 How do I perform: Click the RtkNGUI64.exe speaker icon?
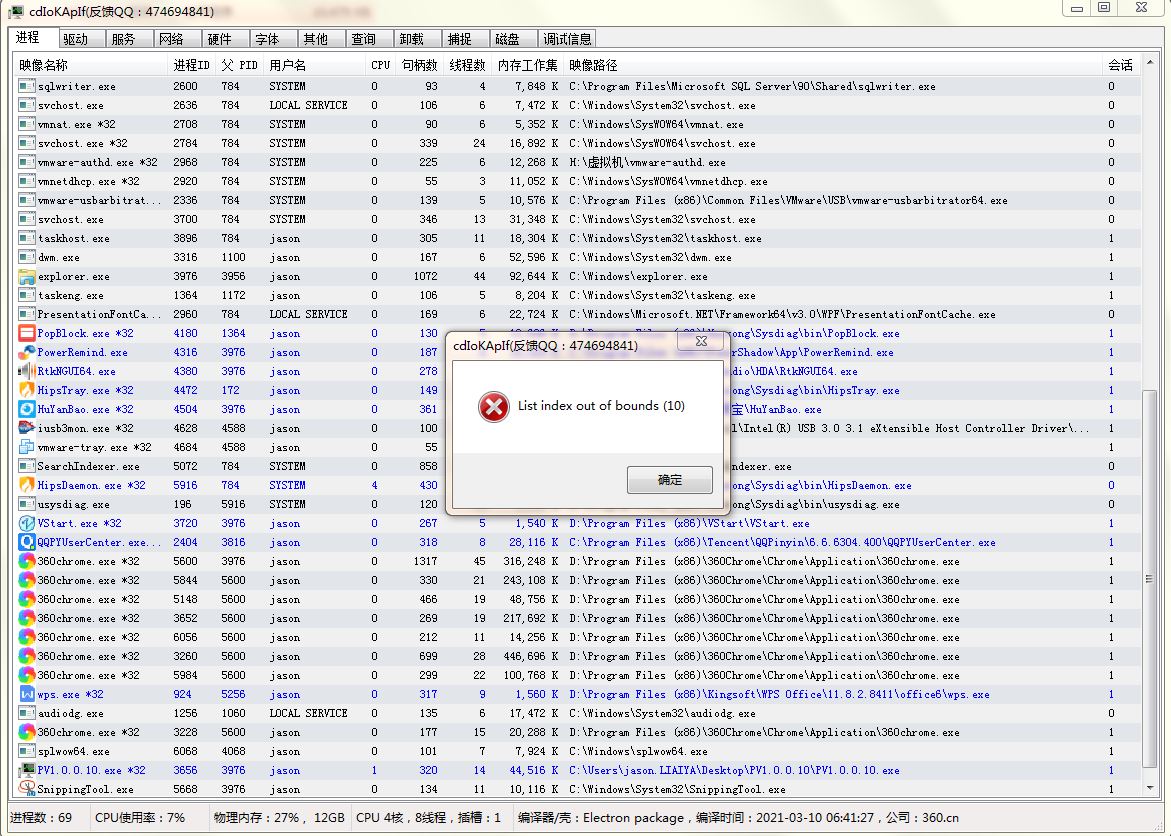[27, 371]
